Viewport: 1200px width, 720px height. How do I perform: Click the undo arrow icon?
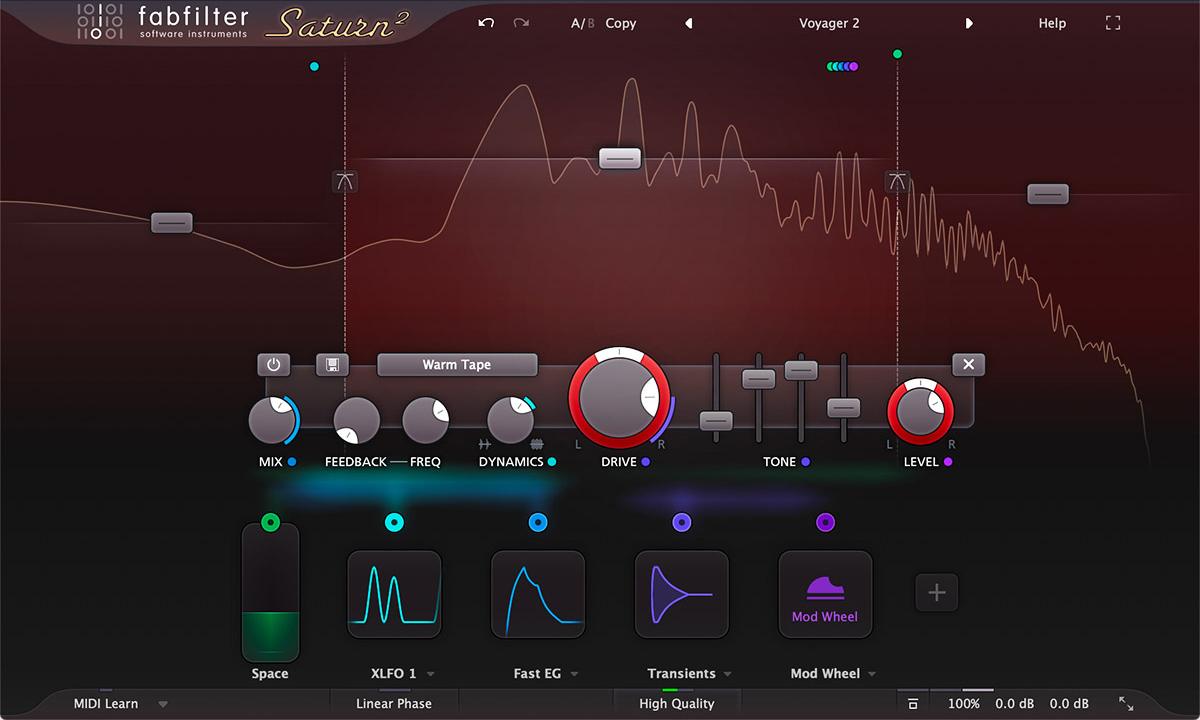(x=486, y=22)
